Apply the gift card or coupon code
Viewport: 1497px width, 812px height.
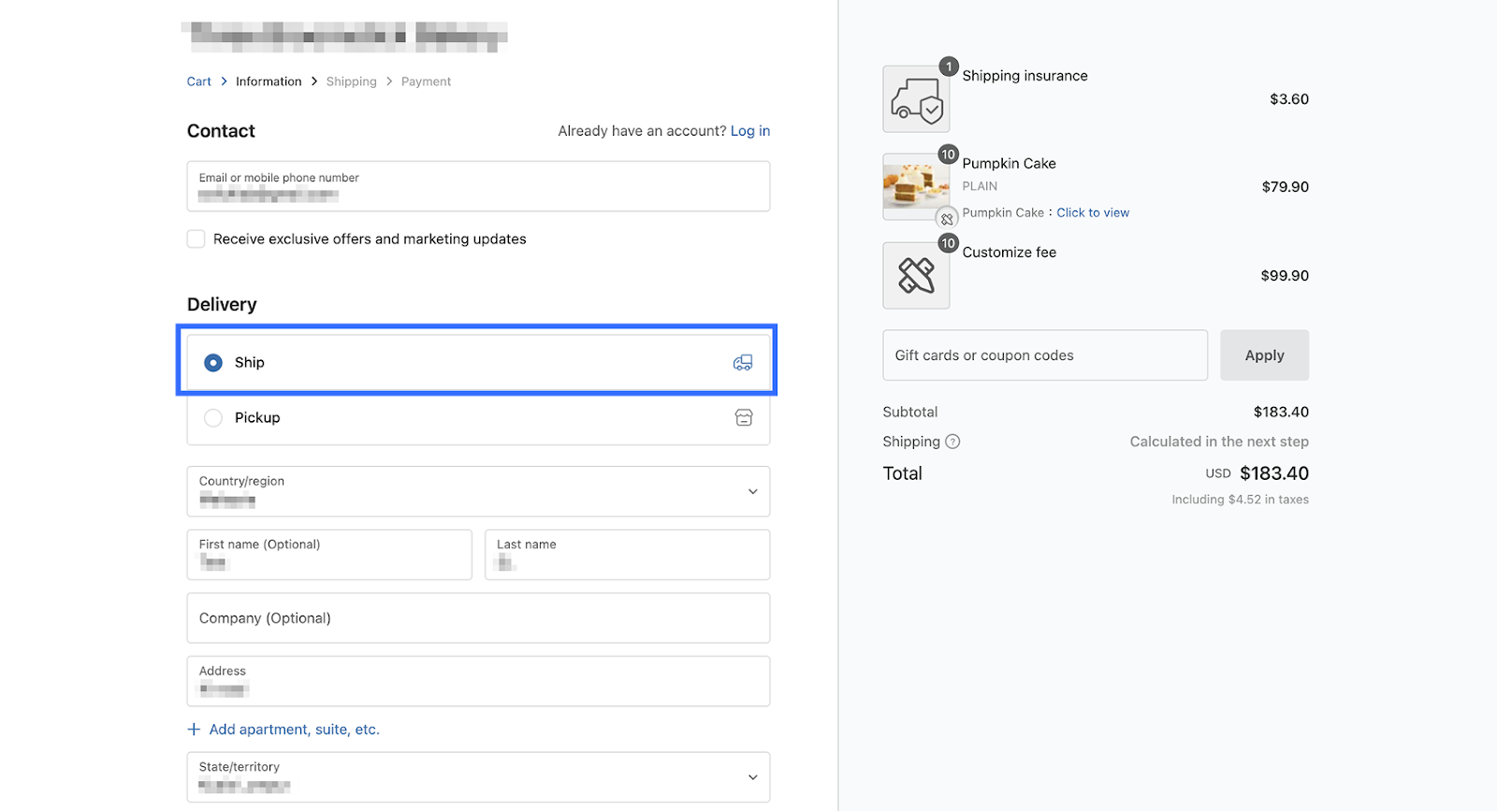pos(1264,355)
